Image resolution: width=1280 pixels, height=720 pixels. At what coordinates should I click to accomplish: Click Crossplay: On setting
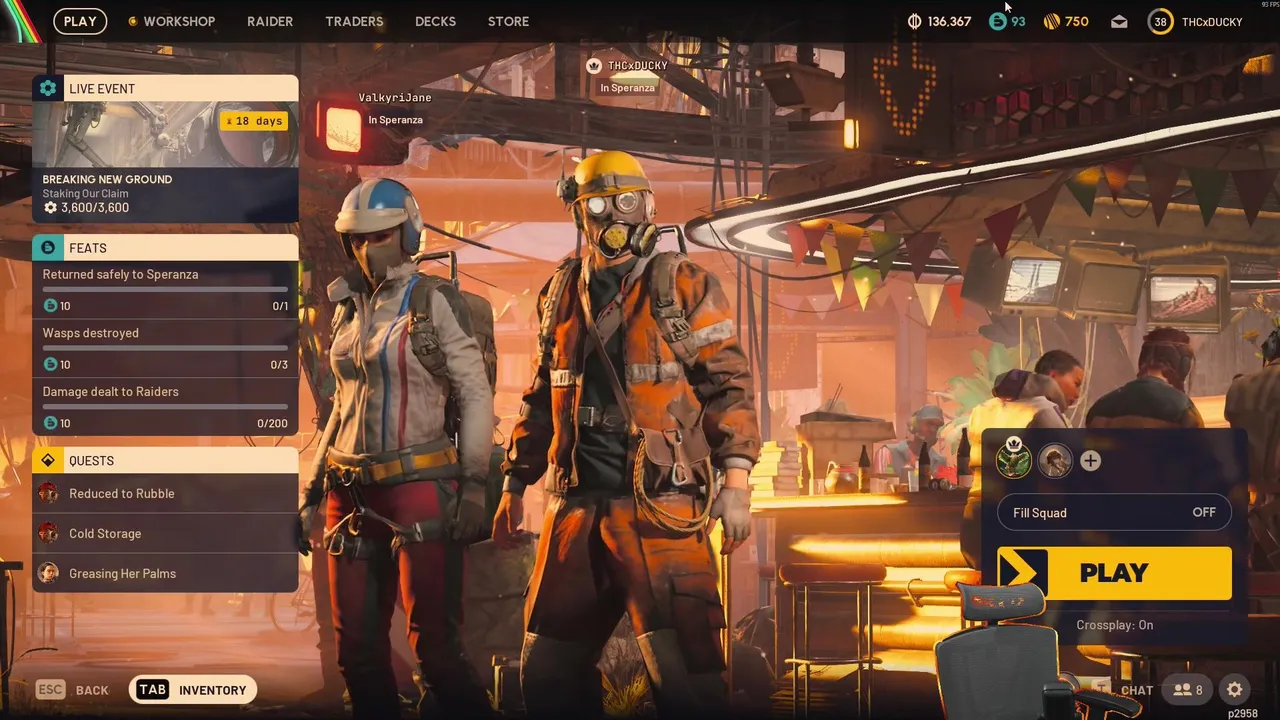(x=1114, y=625)
